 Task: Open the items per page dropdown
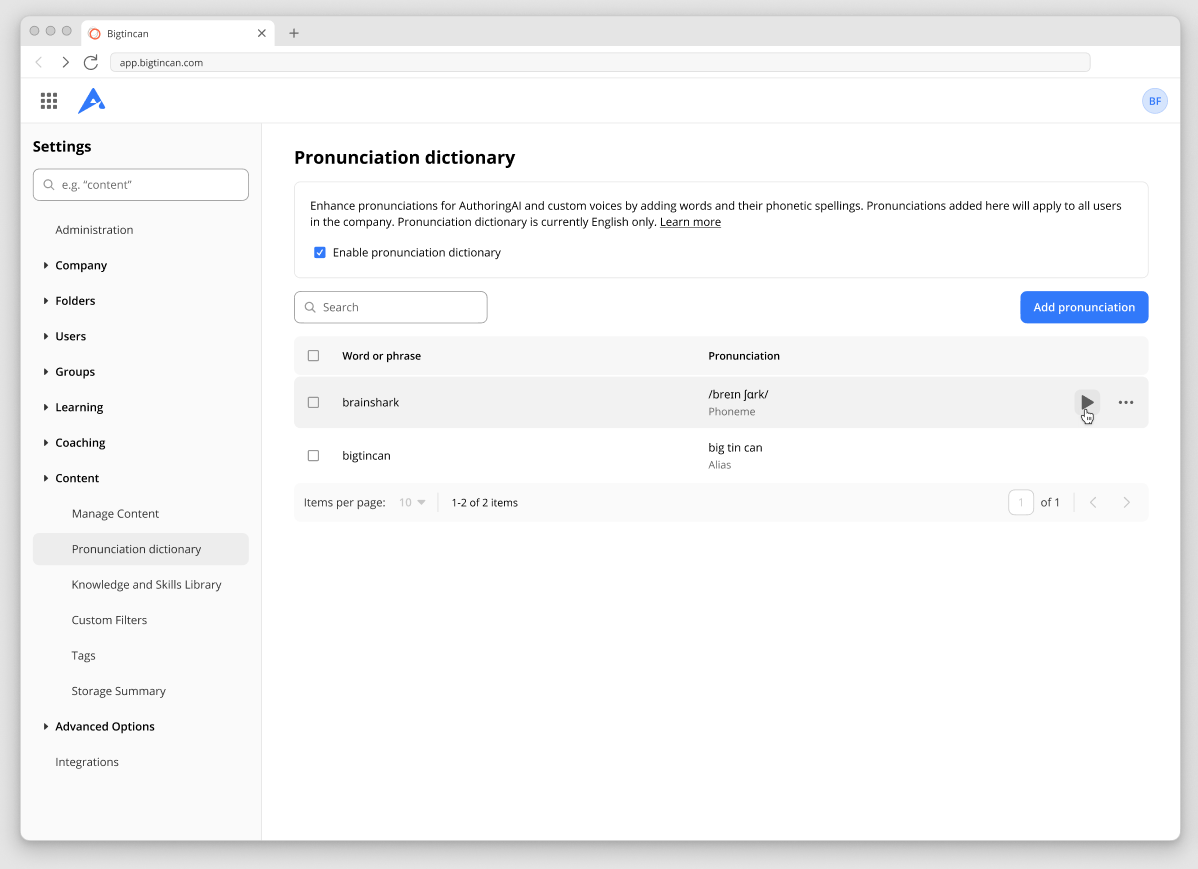pos(413,502)
